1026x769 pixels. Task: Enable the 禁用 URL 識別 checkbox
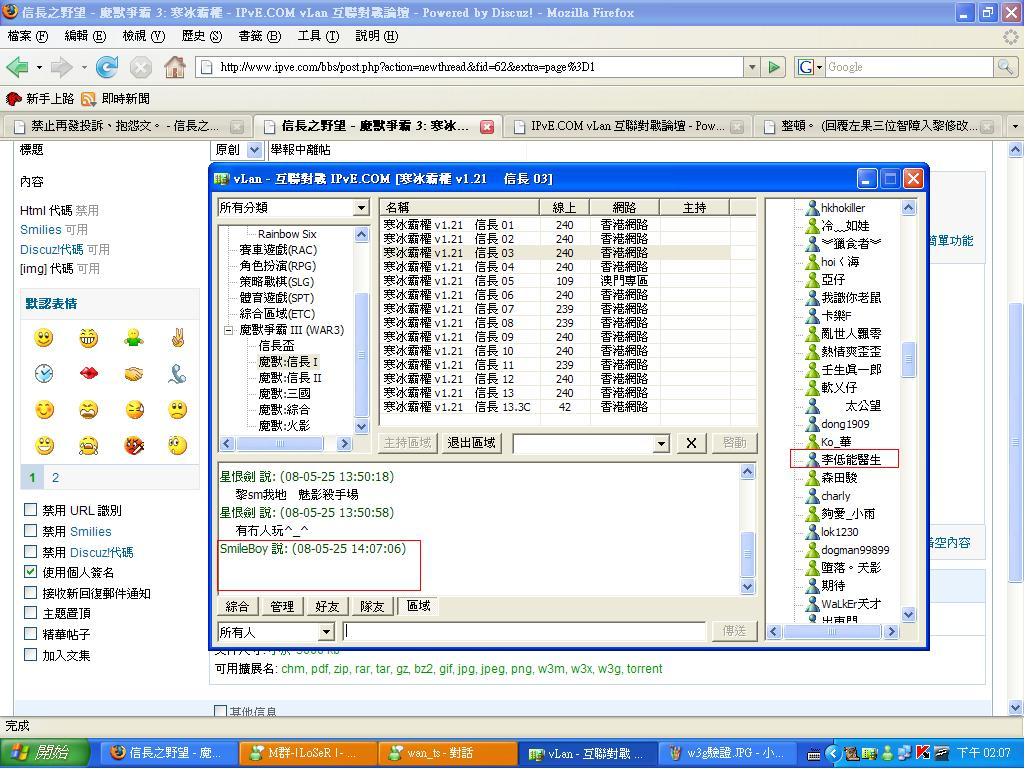coord(30,510)
